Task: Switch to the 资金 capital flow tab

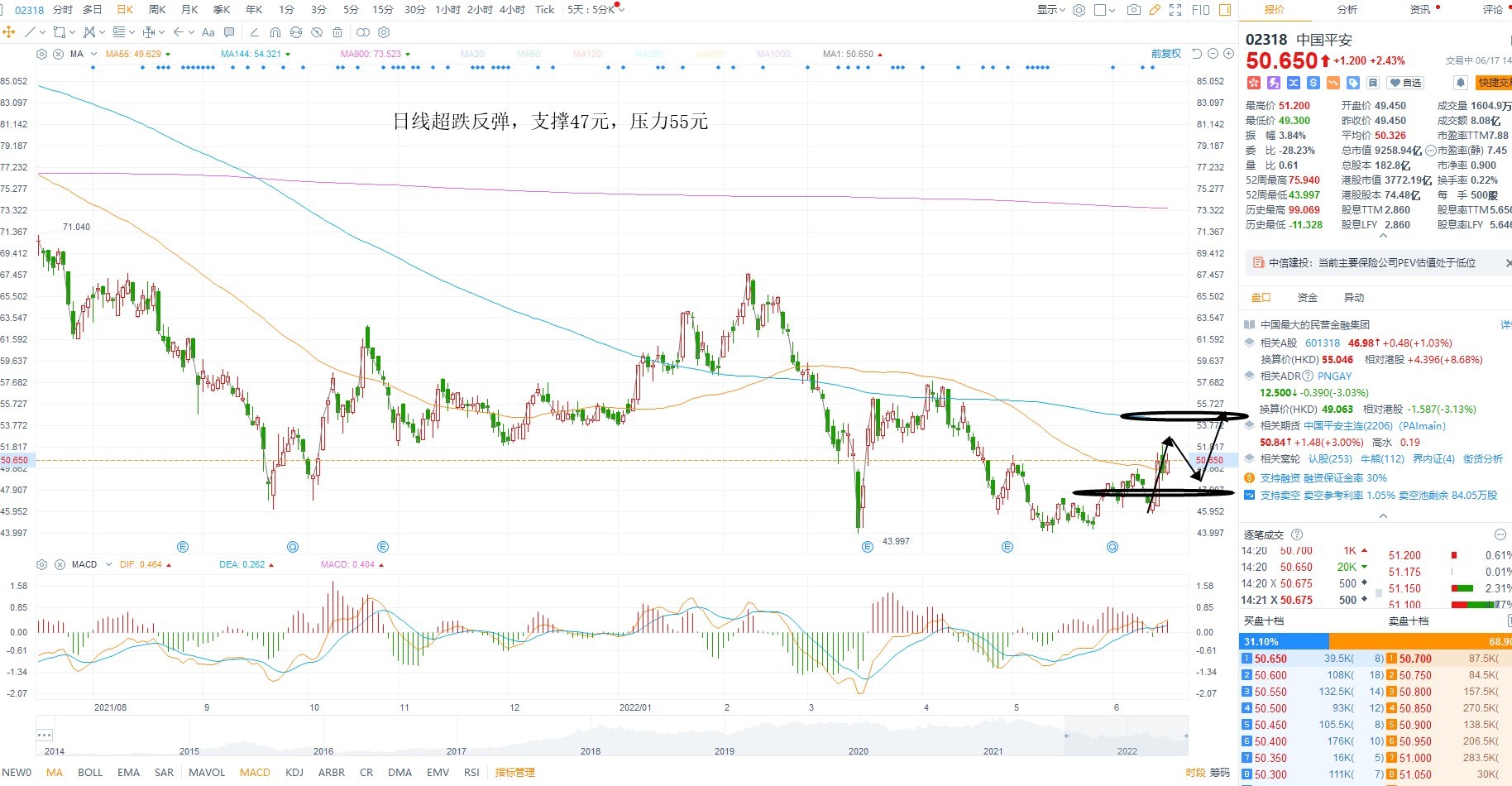Action: [x=1308, y=298]
